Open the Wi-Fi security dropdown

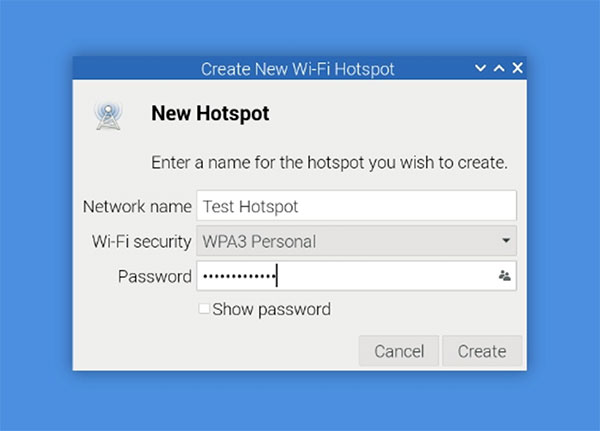coord(357,241)
